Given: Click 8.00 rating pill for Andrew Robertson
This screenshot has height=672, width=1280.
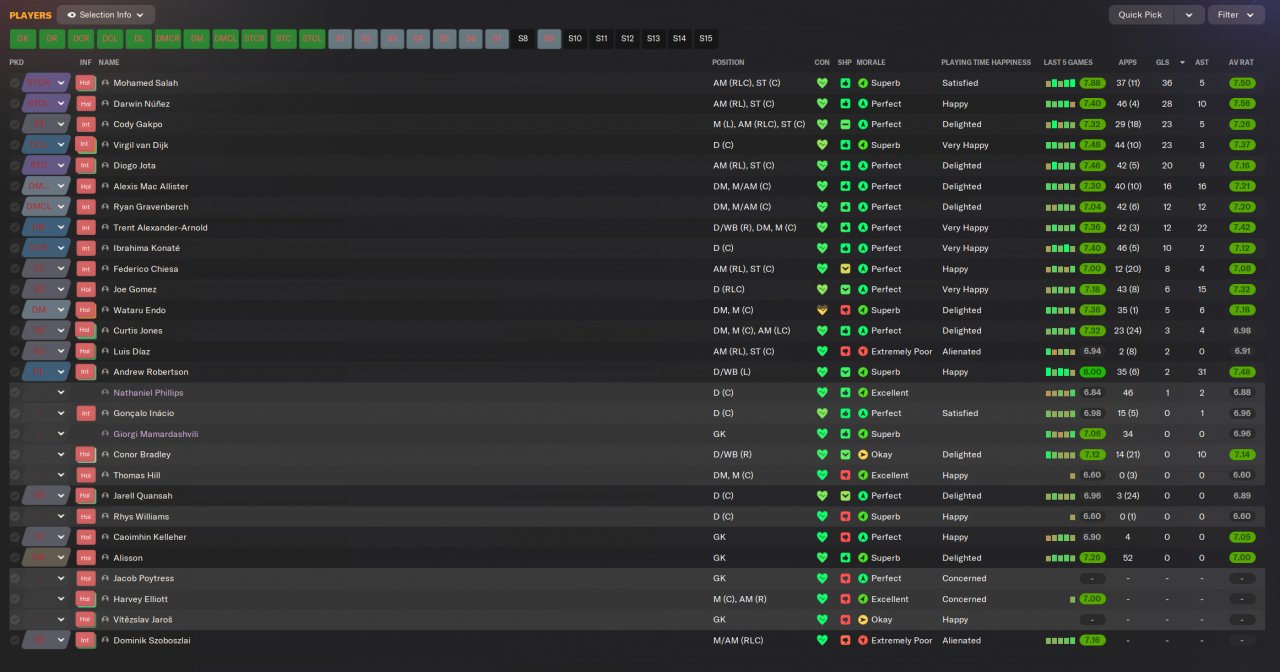Looking at the screenshot, I should pyautogui.click(x=1092, y=372).
